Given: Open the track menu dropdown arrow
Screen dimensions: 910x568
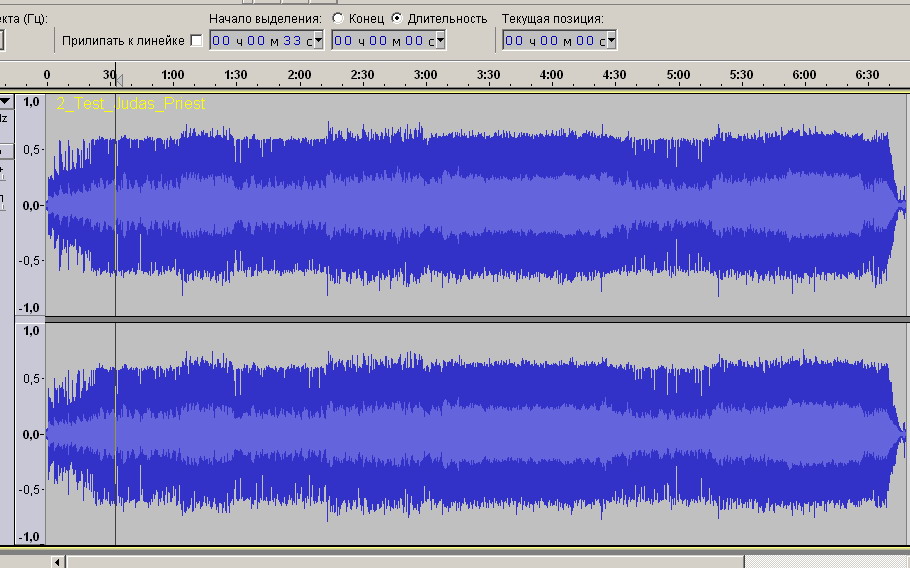Looking at the screenshot, I should point(6,101).
